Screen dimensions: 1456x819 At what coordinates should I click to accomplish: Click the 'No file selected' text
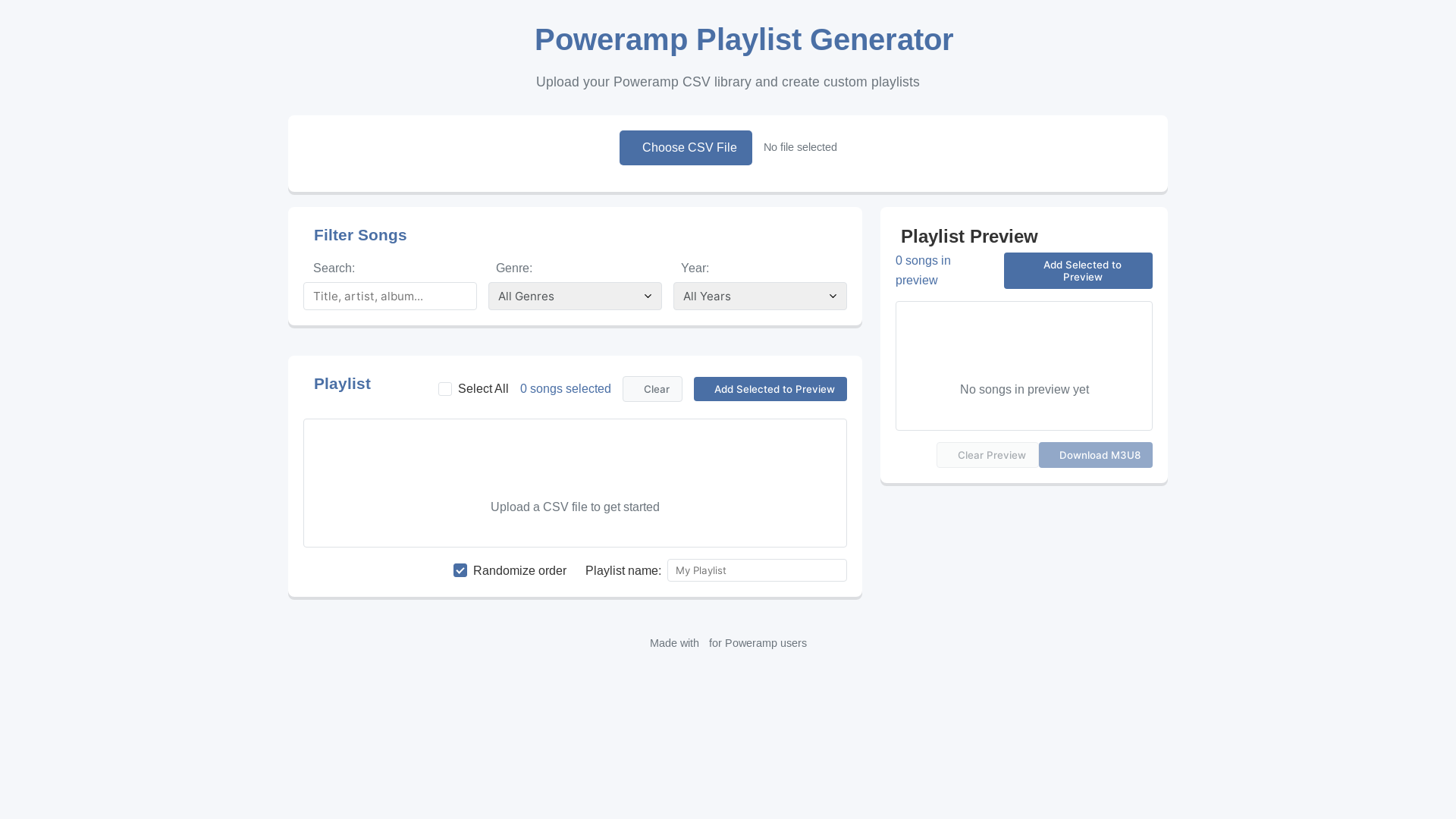800,147
